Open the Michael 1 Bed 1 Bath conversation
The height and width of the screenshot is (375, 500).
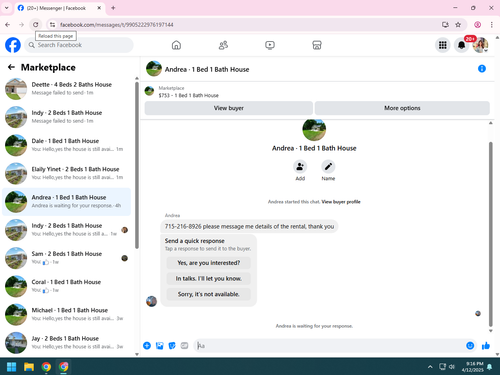pyautogui.click(x=67, y=314)
